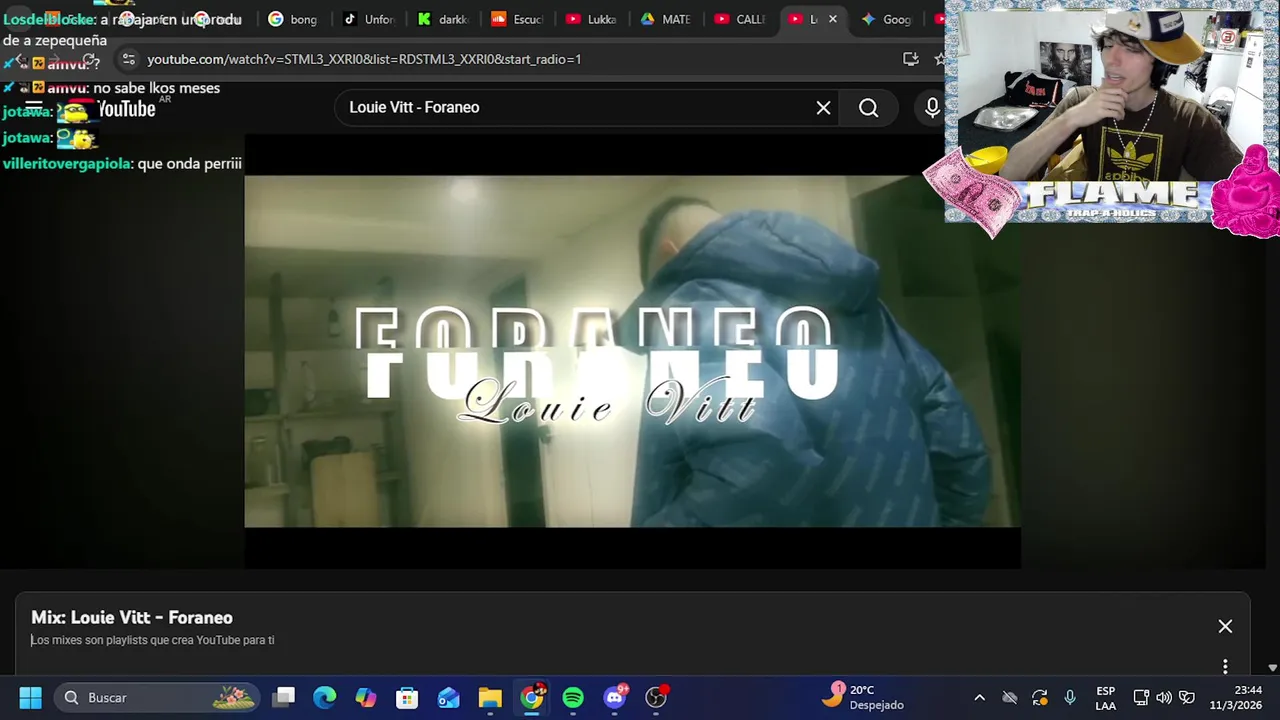Screen dimensions: 1280x720
Task: Click the system tray microphone icon
Action: click(1070, 697)
